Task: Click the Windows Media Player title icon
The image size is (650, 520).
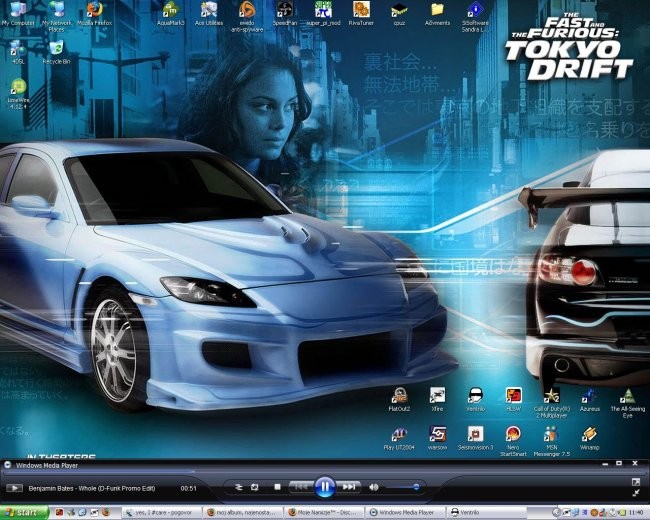Action: 7,465
